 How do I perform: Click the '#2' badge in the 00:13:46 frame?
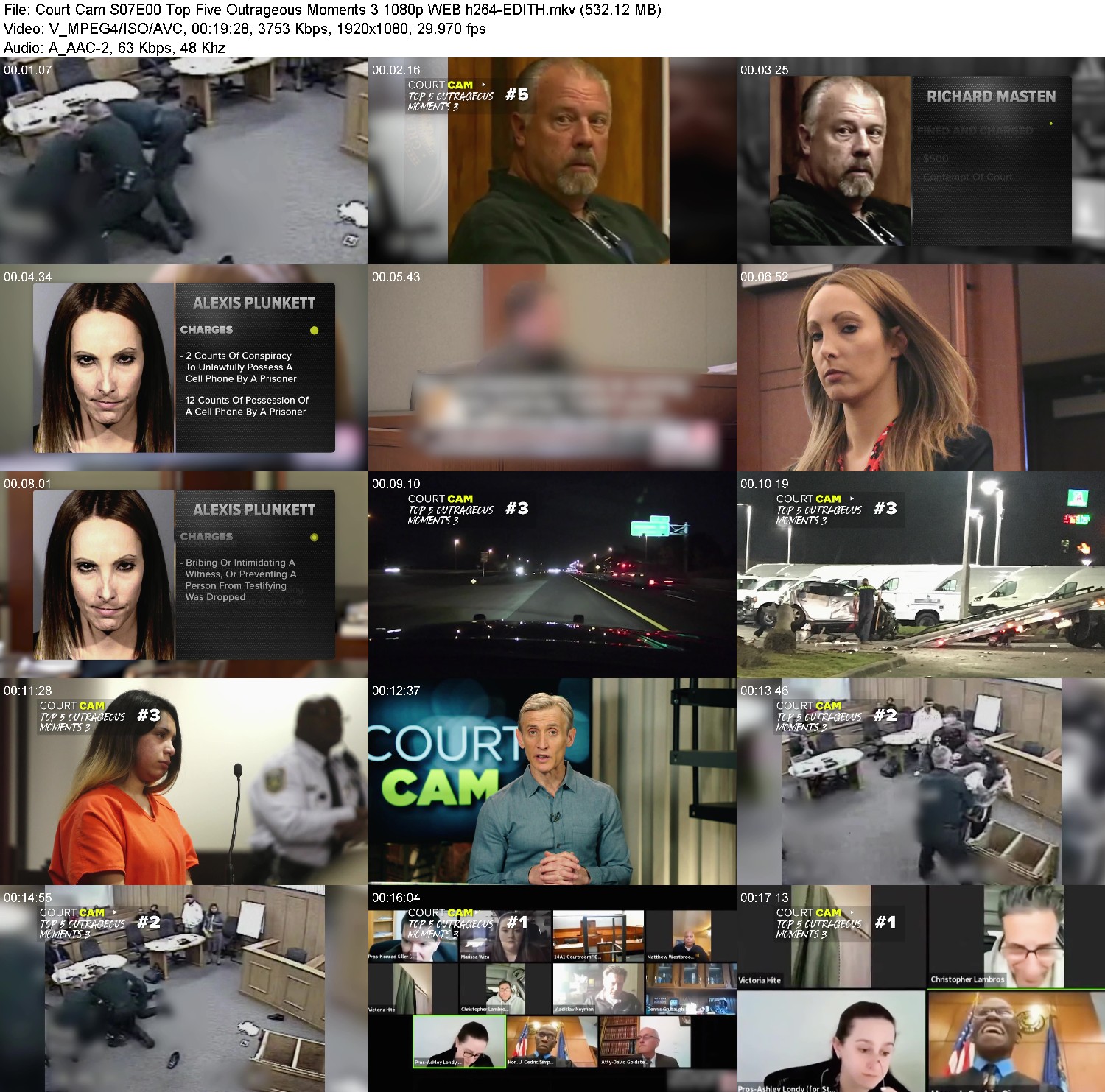(885, 715)
